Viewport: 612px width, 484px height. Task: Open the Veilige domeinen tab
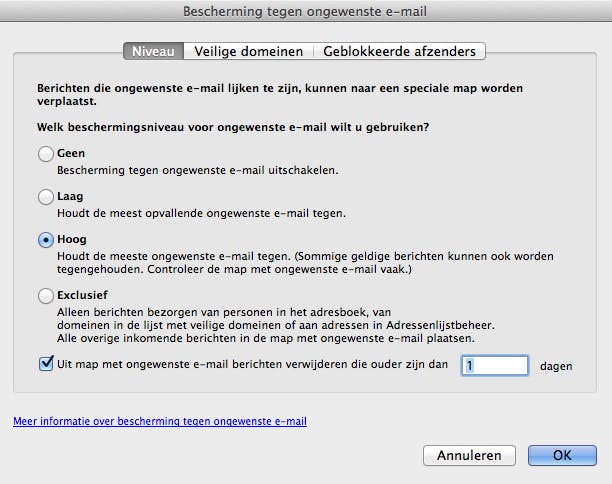point(250,50)
